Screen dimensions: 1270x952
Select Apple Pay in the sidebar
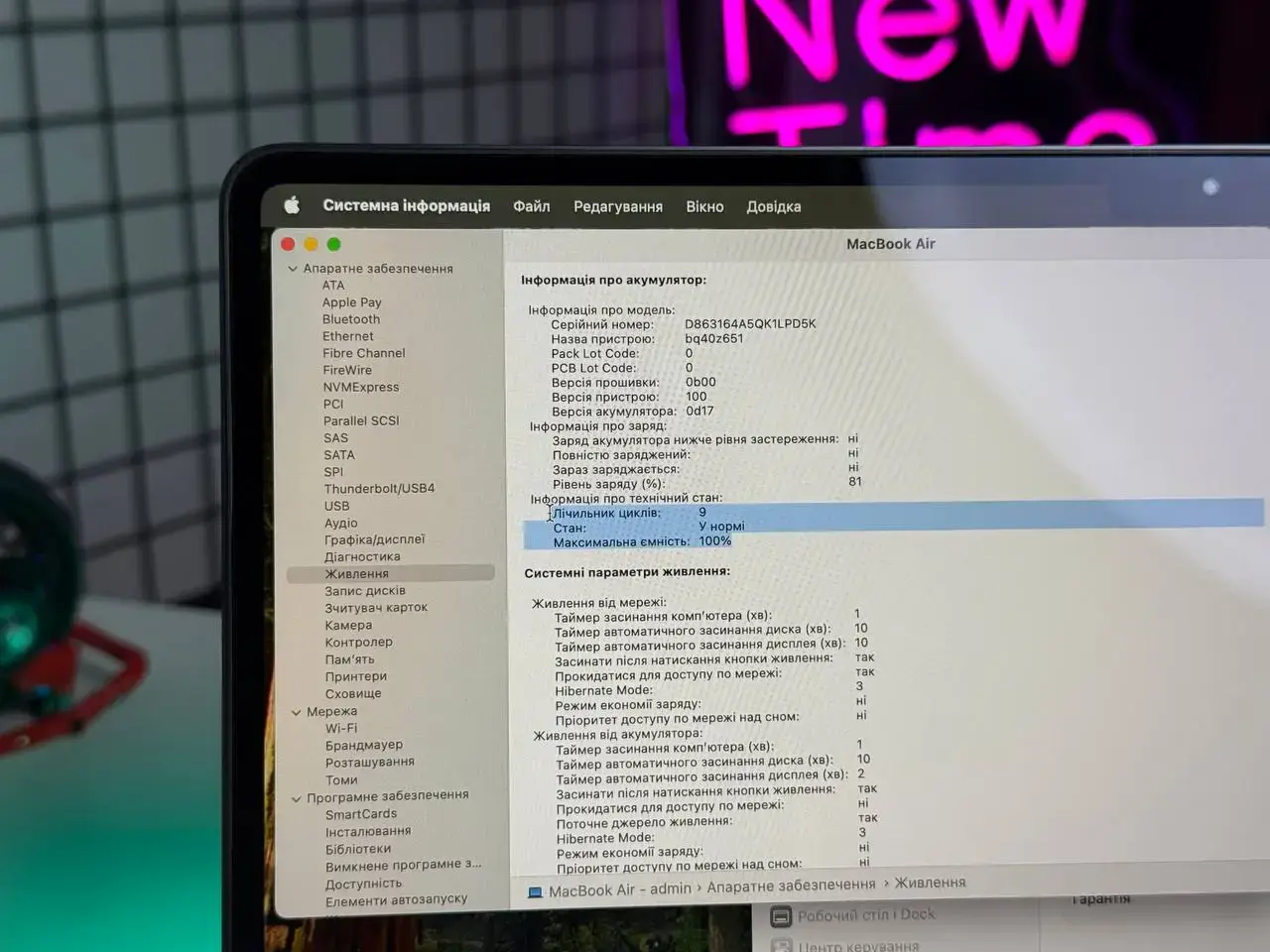pos(351,302)
